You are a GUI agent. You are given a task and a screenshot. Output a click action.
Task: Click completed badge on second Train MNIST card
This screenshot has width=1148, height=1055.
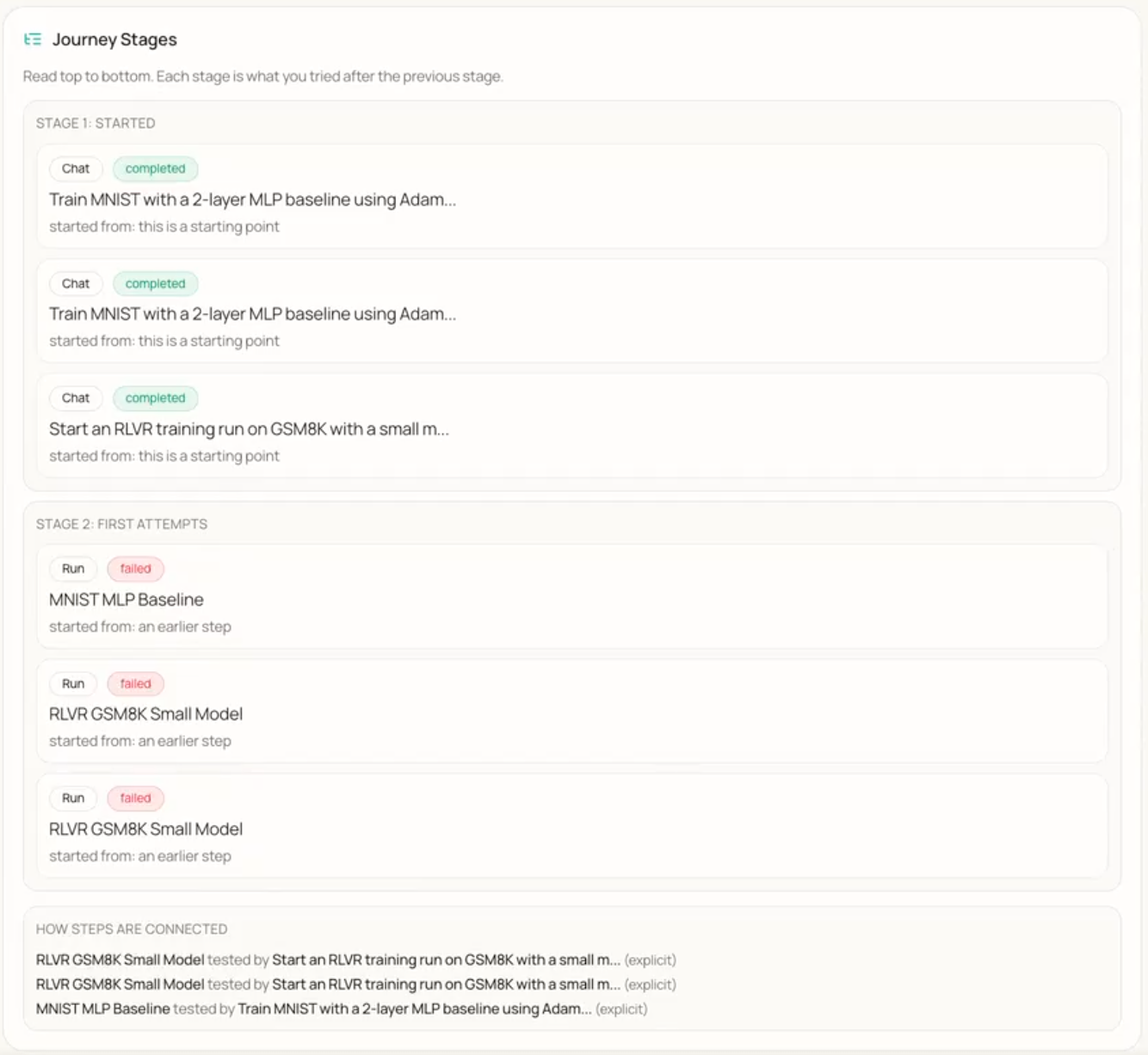155,284
